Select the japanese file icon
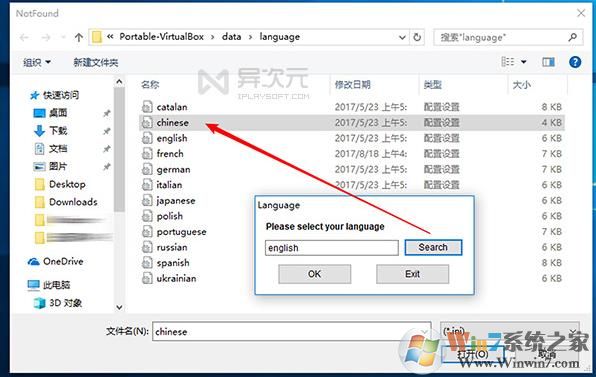 tap(147, 200)
